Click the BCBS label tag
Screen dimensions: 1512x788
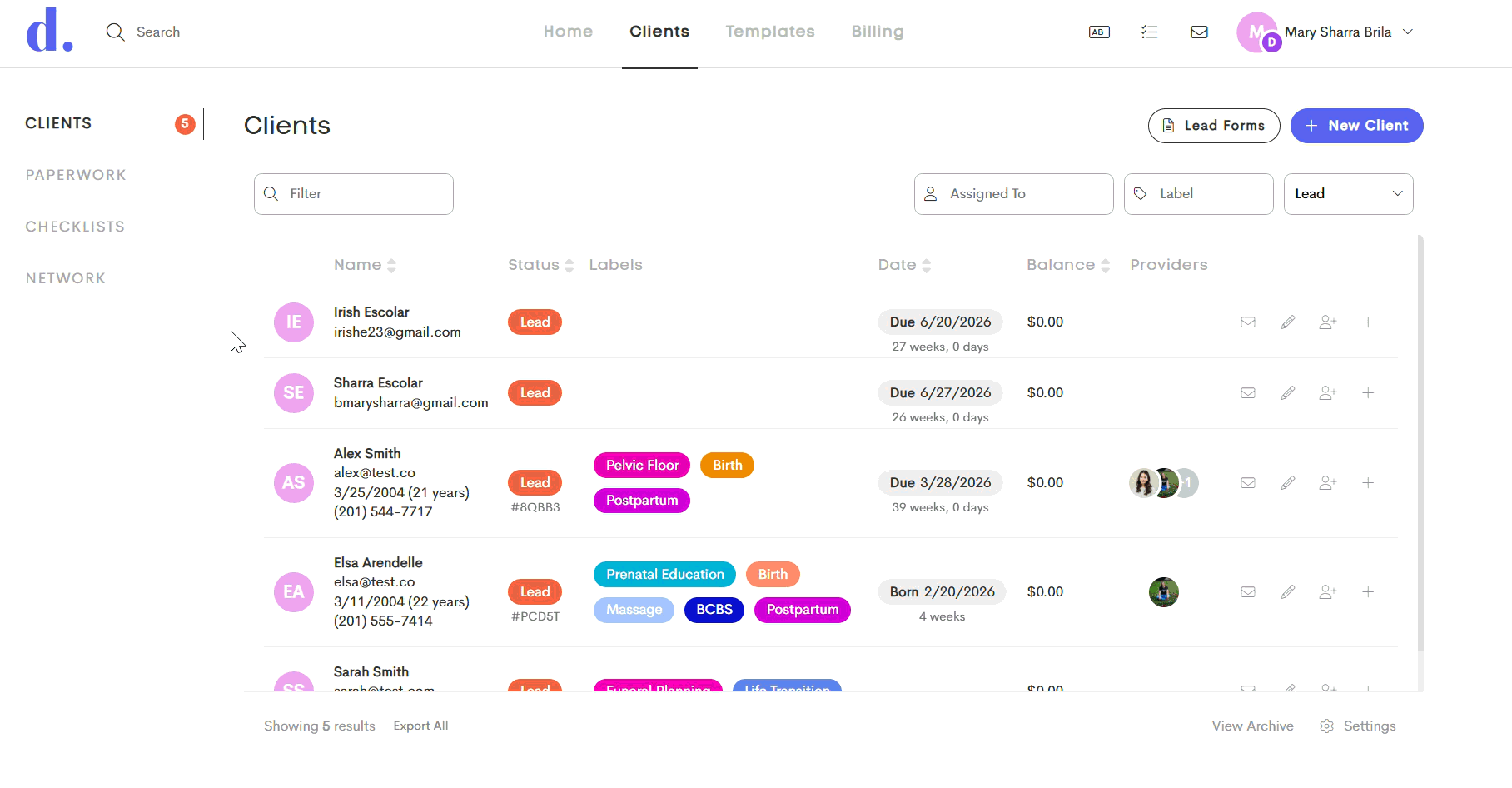click(x=714, y=610)
